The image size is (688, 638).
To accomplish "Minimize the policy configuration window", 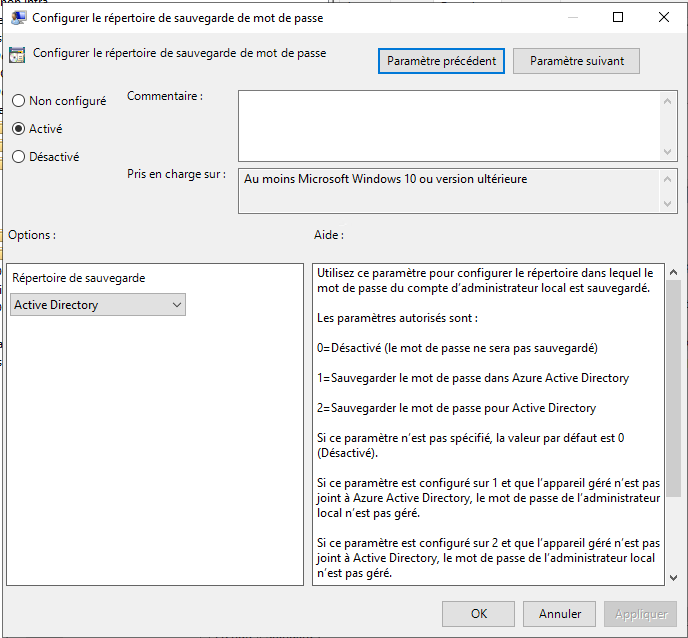I will point(573,17).
